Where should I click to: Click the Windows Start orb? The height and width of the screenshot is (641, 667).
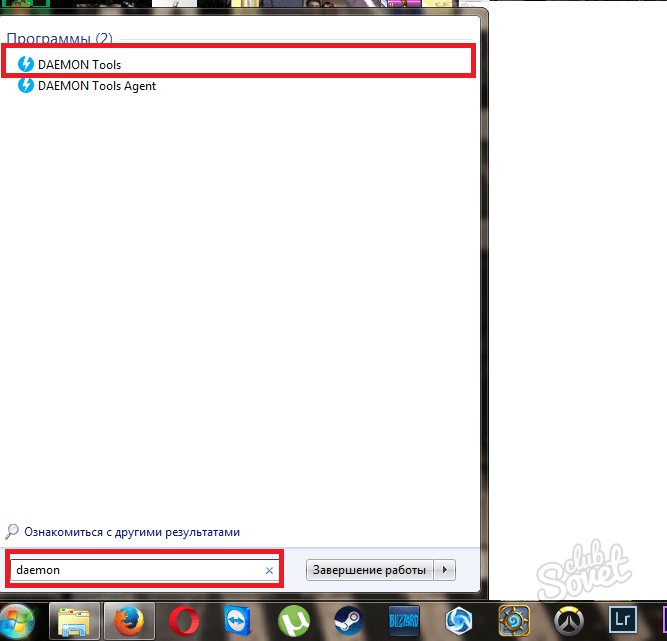click(17, 622)
